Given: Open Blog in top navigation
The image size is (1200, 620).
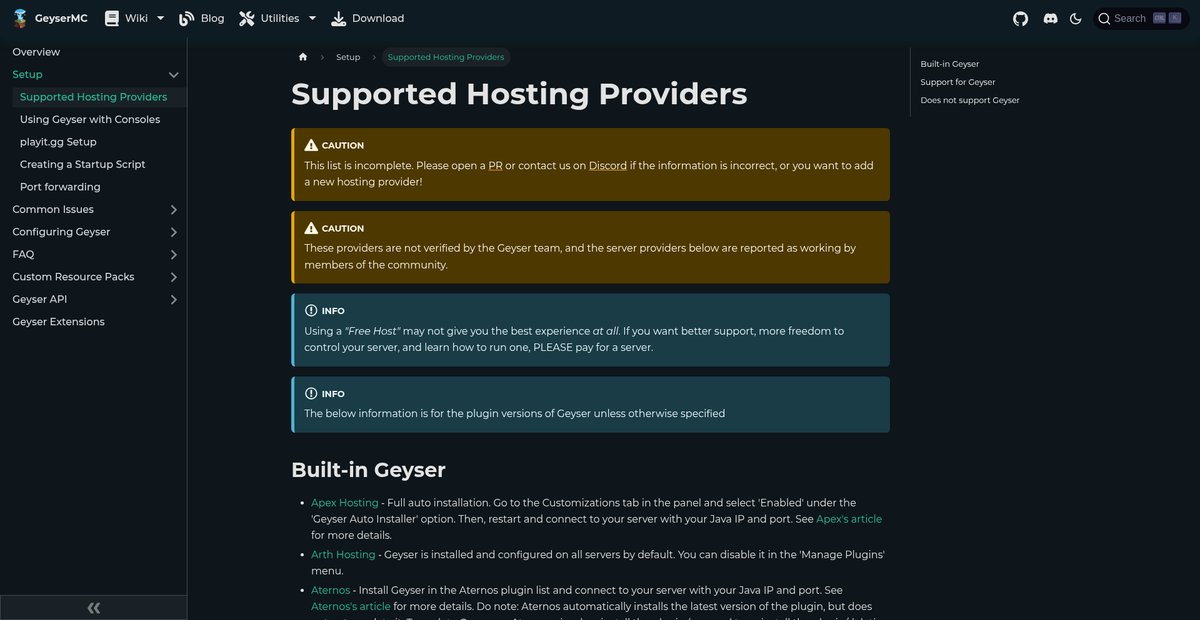Looking at the screenshot, I should point(212,18).
